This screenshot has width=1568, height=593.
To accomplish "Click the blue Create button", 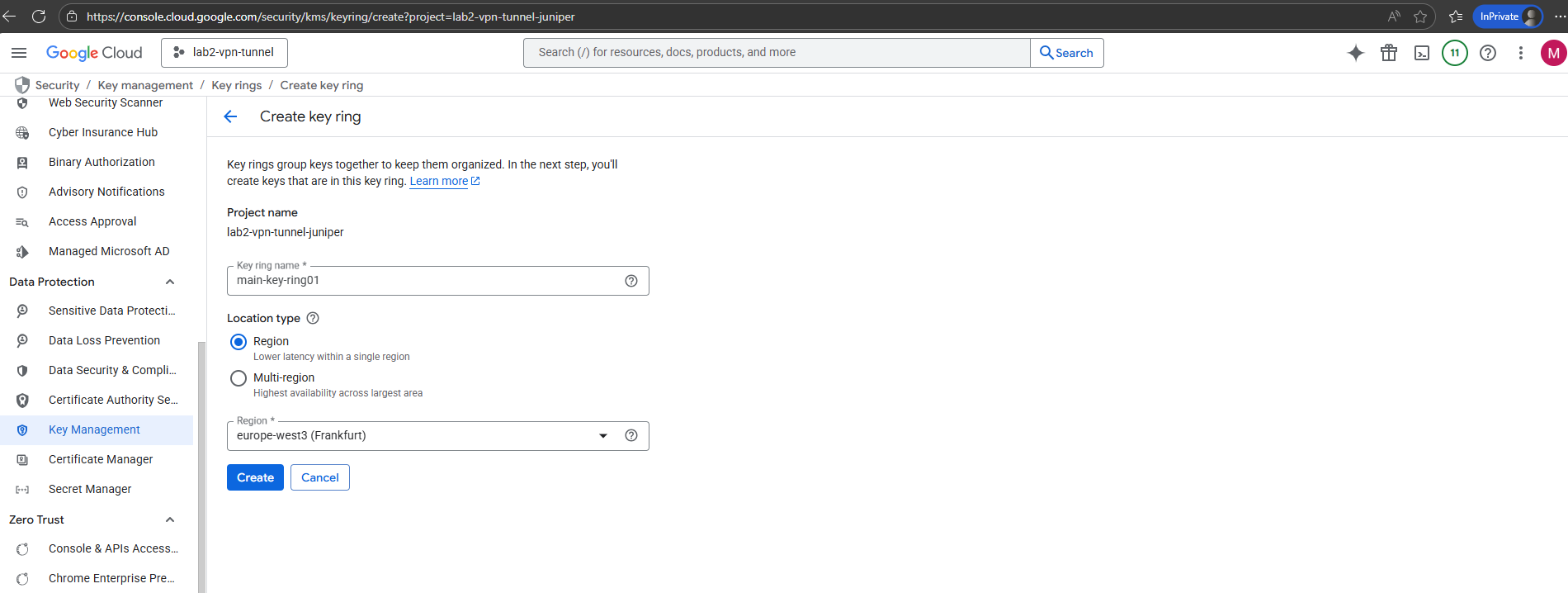I will 255,477.
